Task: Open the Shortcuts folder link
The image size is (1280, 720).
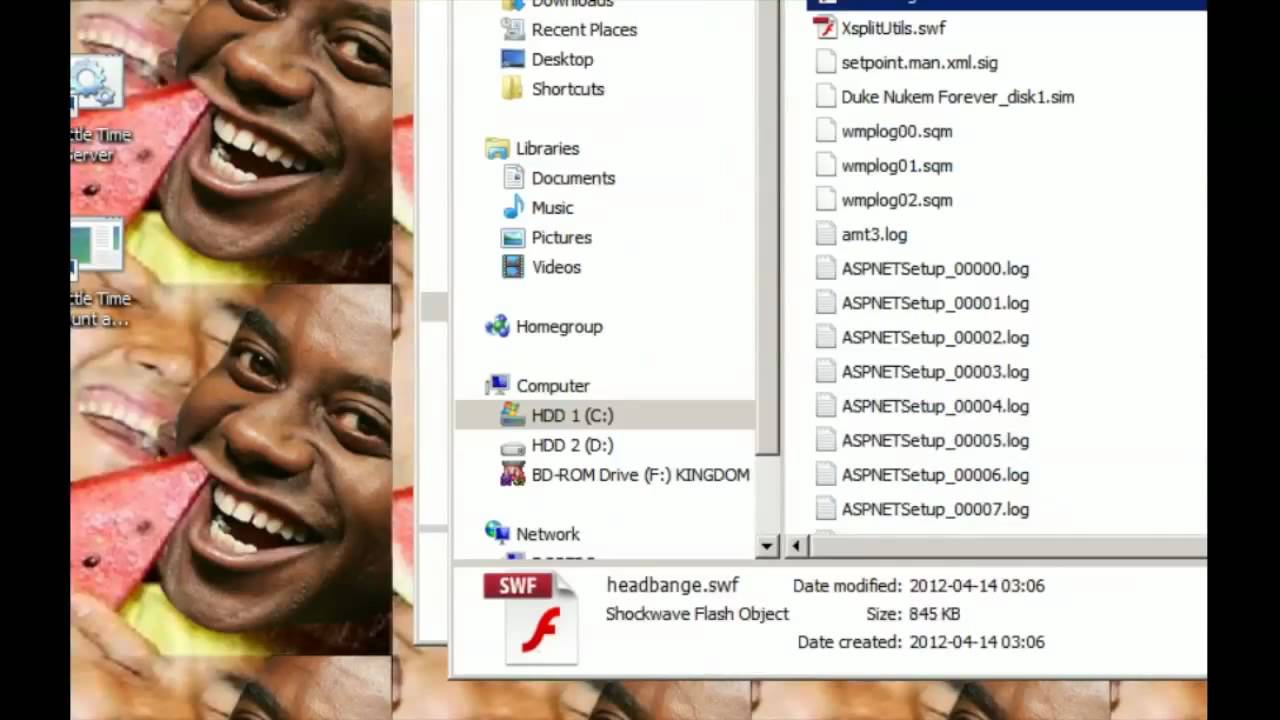Action: 568,89
